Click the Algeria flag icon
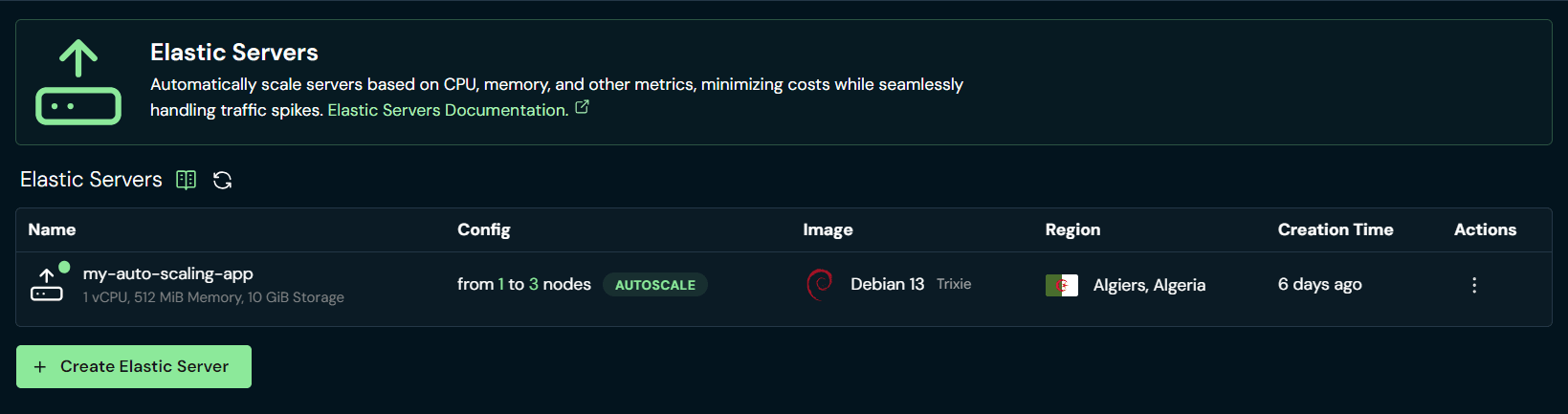The width and height of the screenshot is (1568, 414). click(x=1062, y=285)
